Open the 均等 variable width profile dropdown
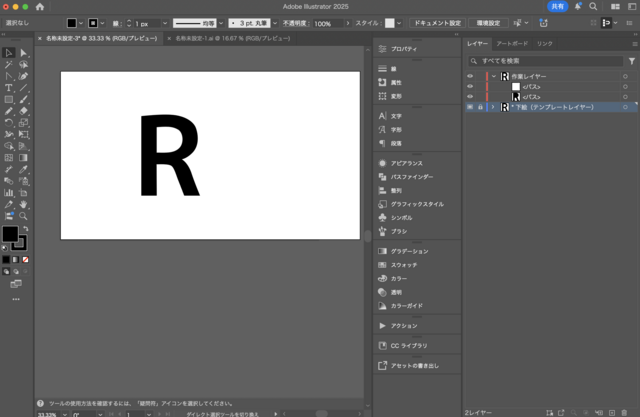The width and height of the screenshot is (640, 417). [x=221, y=23]
